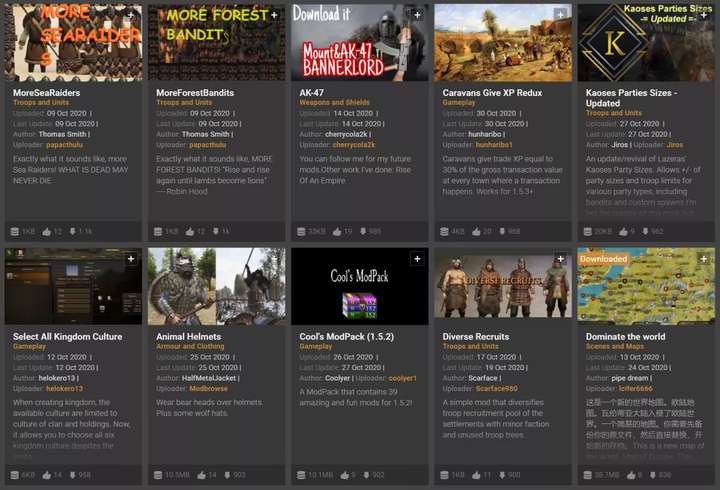The width and height of the screenshot is (720, 490).
Task: Click the Diverse Recruits warriors thumbnail
Action: (503, 286)
